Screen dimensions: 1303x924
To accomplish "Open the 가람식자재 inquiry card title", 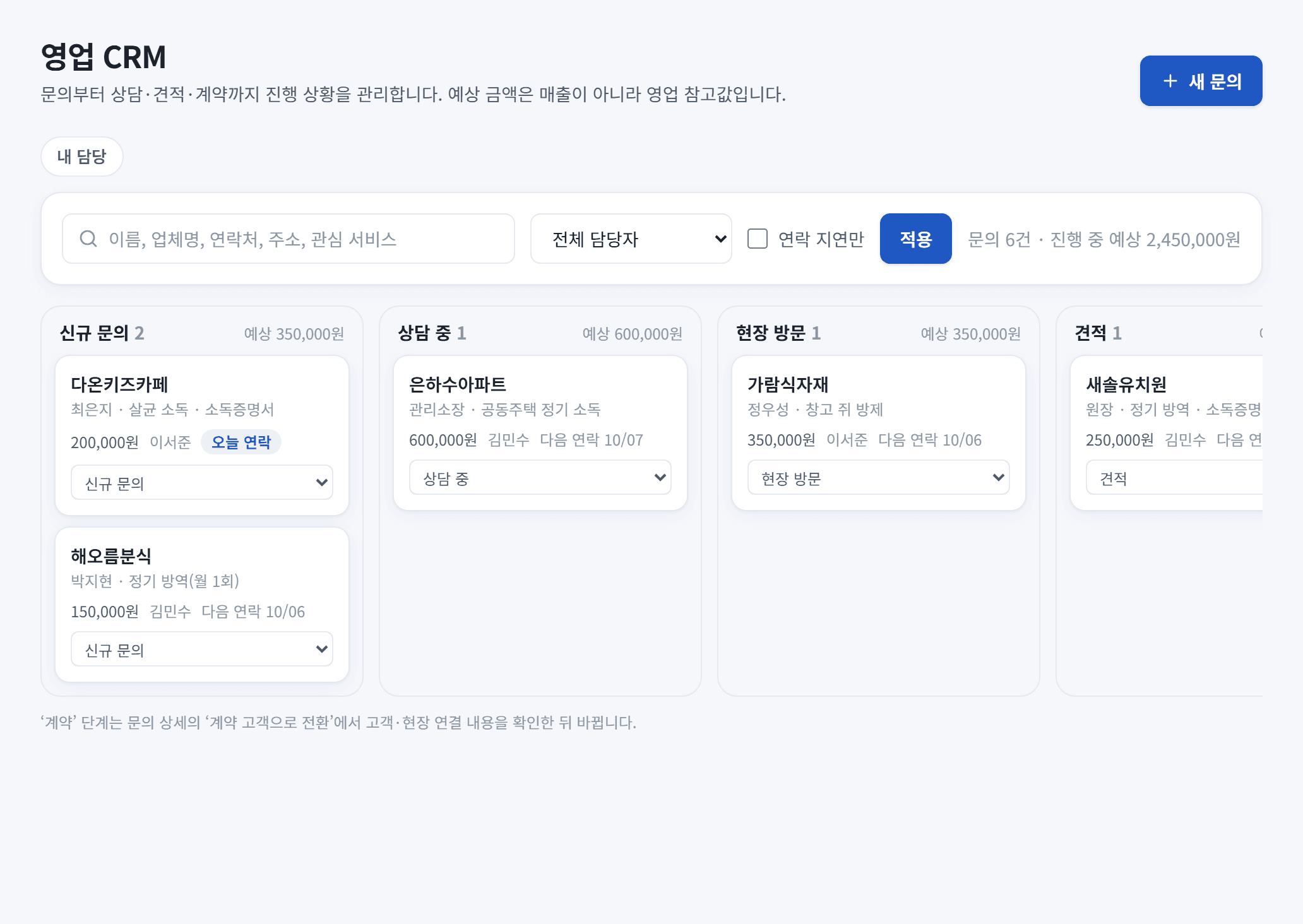I will 788,384.
